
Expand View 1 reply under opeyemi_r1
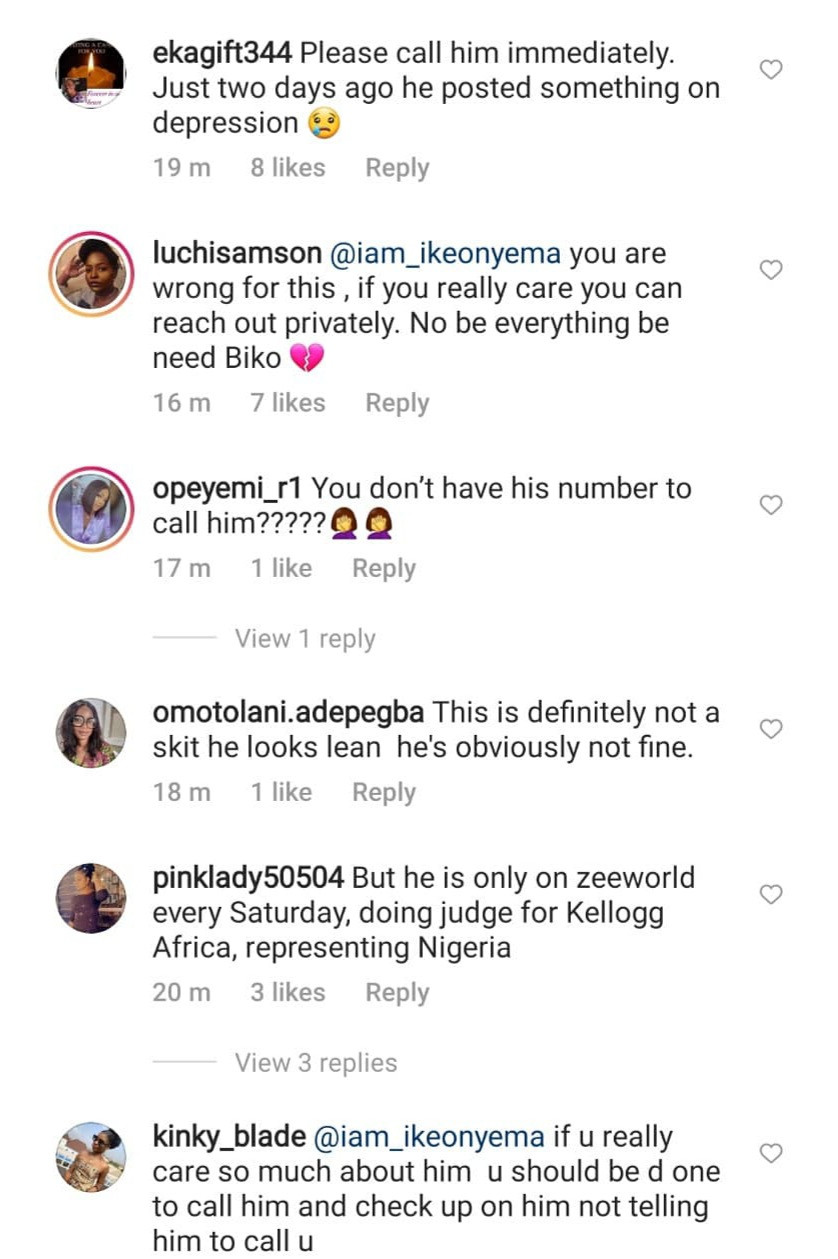click(x=305, y=639)
